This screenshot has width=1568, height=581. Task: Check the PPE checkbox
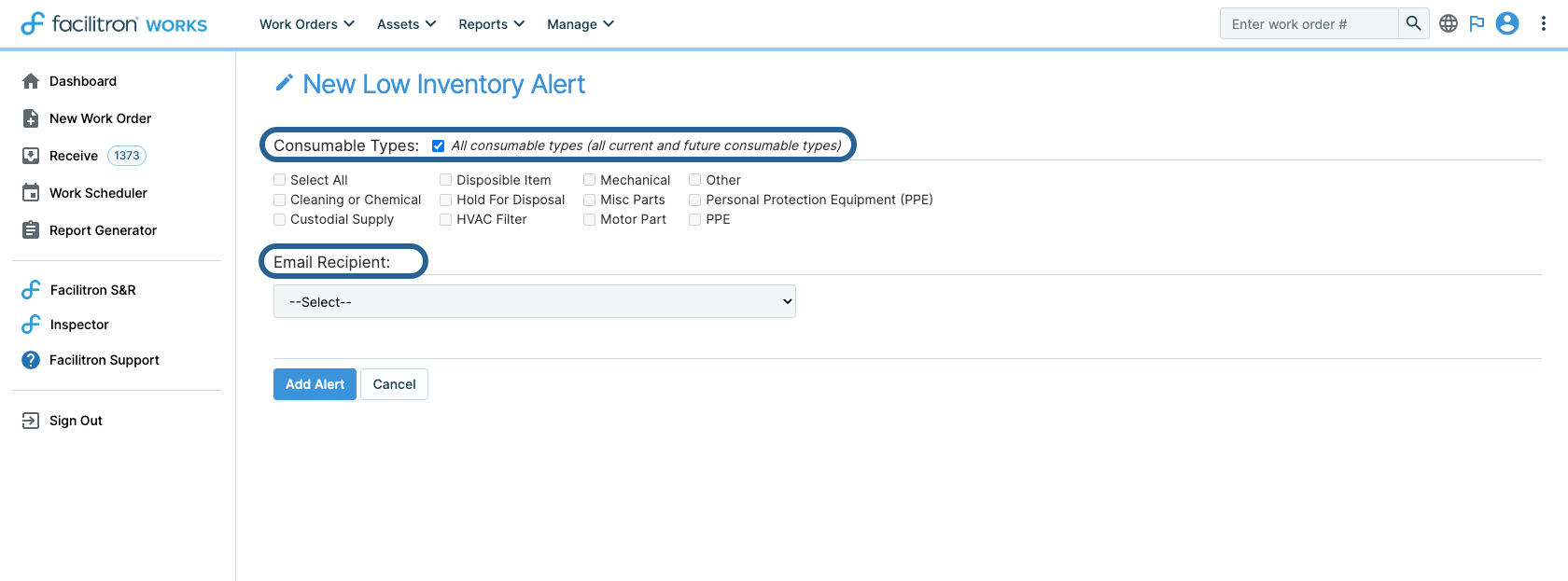tap(694, 219)
